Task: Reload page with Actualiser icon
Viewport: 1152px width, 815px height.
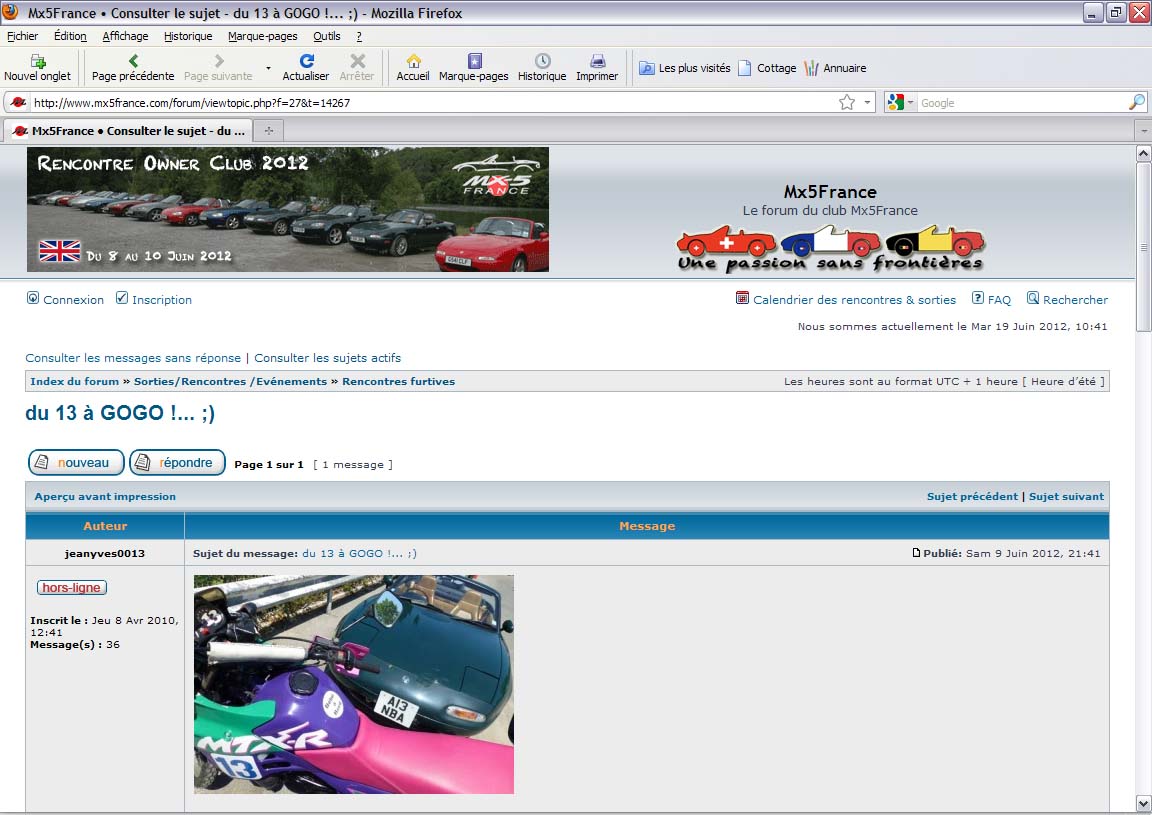Action: point(306,61)
